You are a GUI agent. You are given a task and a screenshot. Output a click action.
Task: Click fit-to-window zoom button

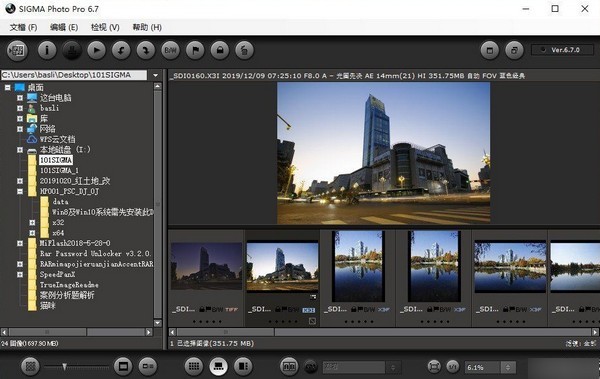[434, 367]
